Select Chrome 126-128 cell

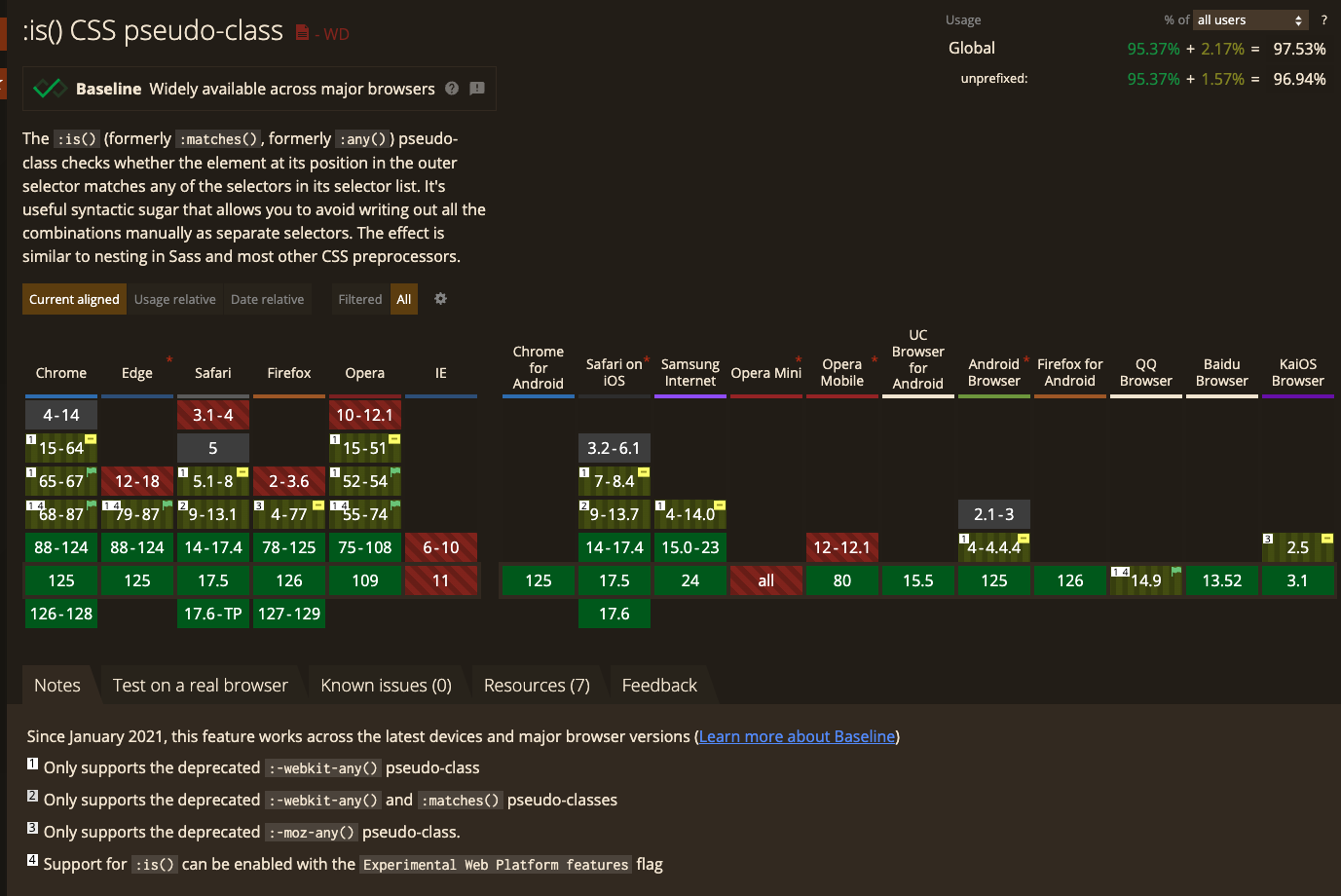point(61,614)
